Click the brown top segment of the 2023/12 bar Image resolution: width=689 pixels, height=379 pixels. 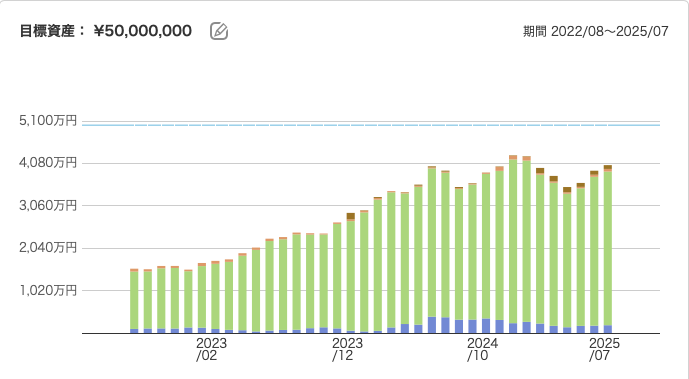351,216
